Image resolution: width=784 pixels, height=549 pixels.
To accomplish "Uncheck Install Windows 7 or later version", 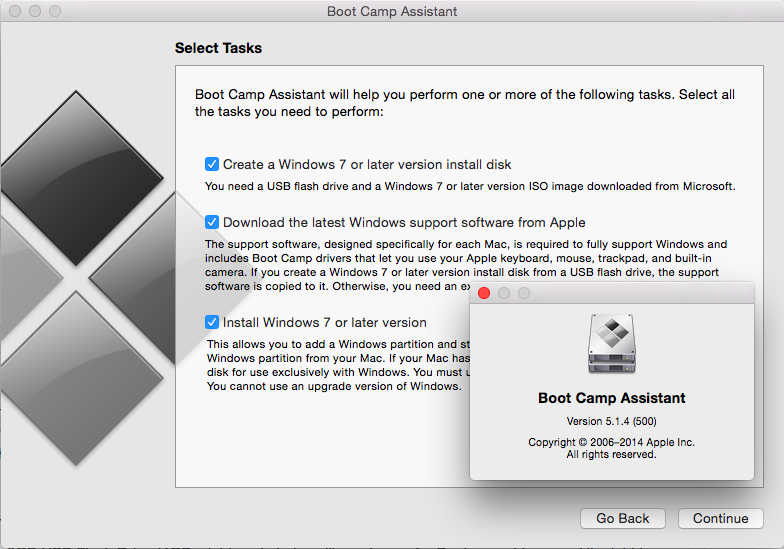I will click(x=212, y=322).
